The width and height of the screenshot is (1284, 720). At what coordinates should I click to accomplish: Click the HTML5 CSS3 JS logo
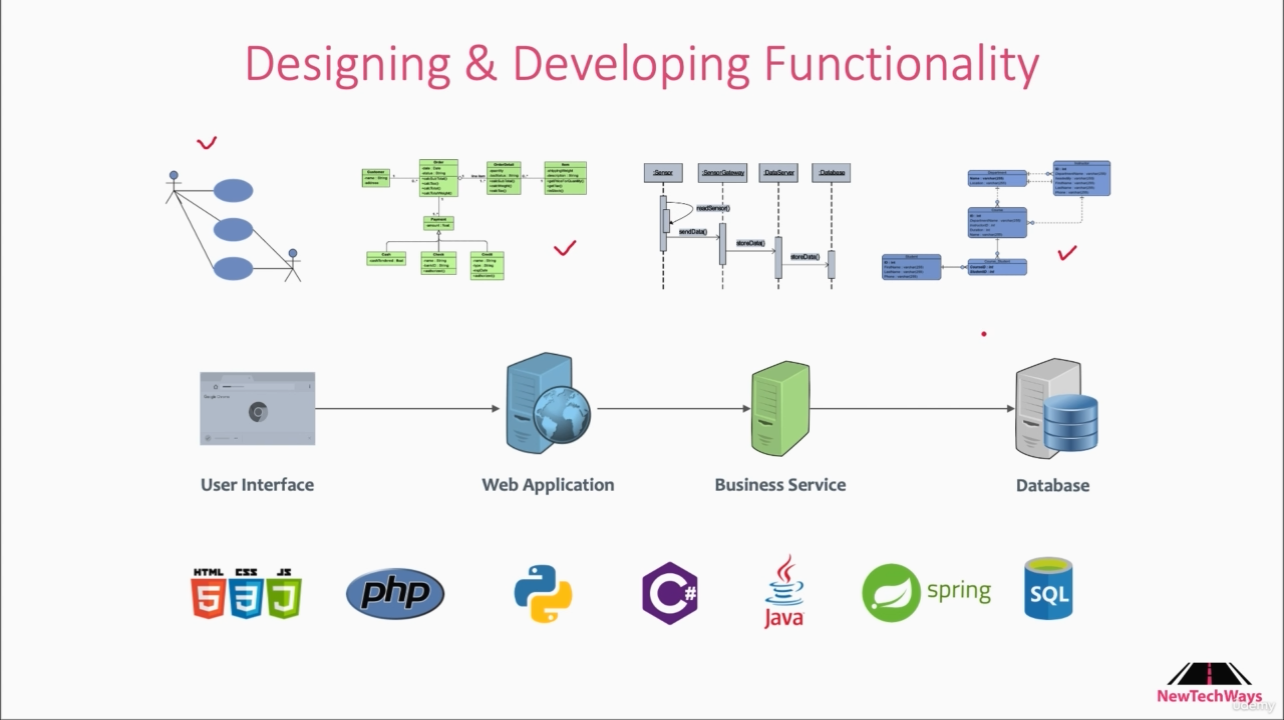tap(246, 593)
